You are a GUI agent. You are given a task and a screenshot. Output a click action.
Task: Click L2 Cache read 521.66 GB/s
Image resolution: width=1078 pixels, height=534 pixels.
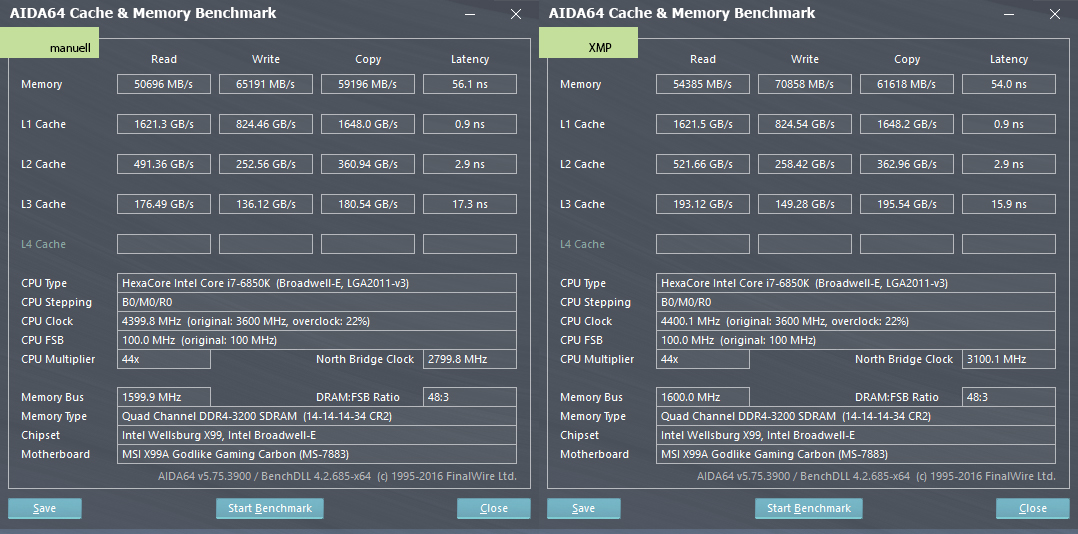click(703, 164)
